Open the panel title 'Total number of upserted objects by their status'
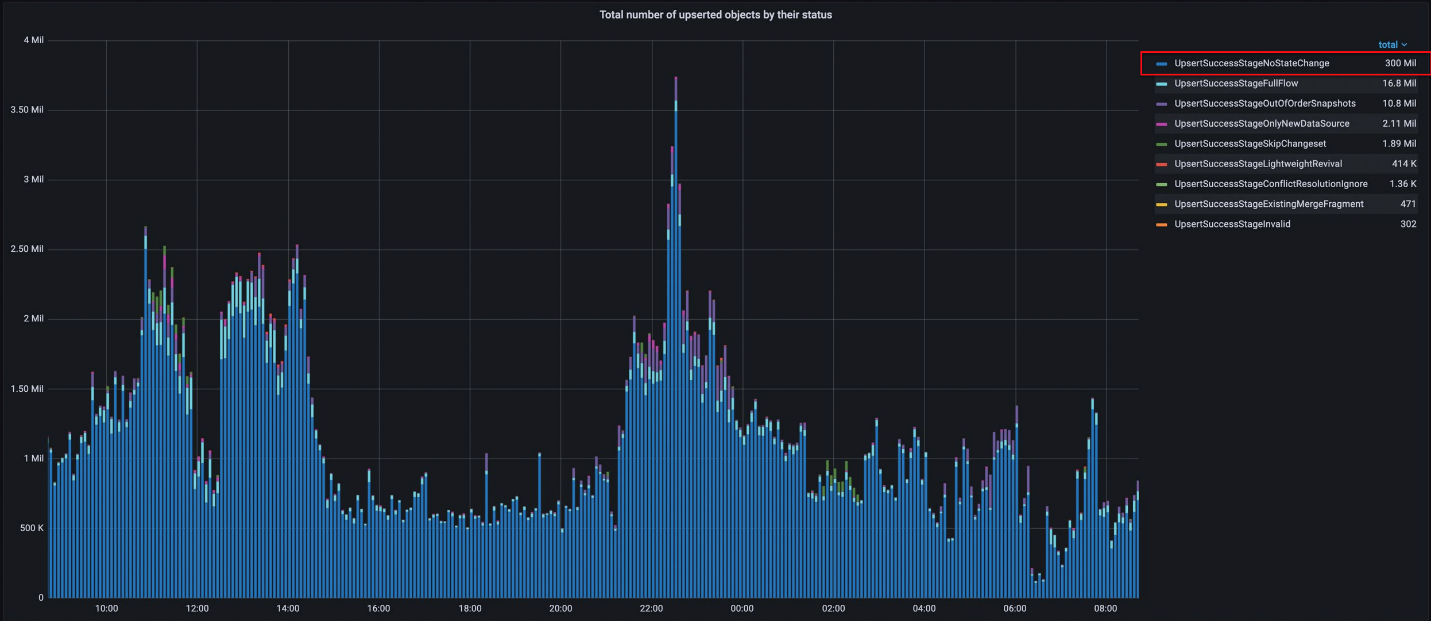1431x621 pixels. coord(715,15)
